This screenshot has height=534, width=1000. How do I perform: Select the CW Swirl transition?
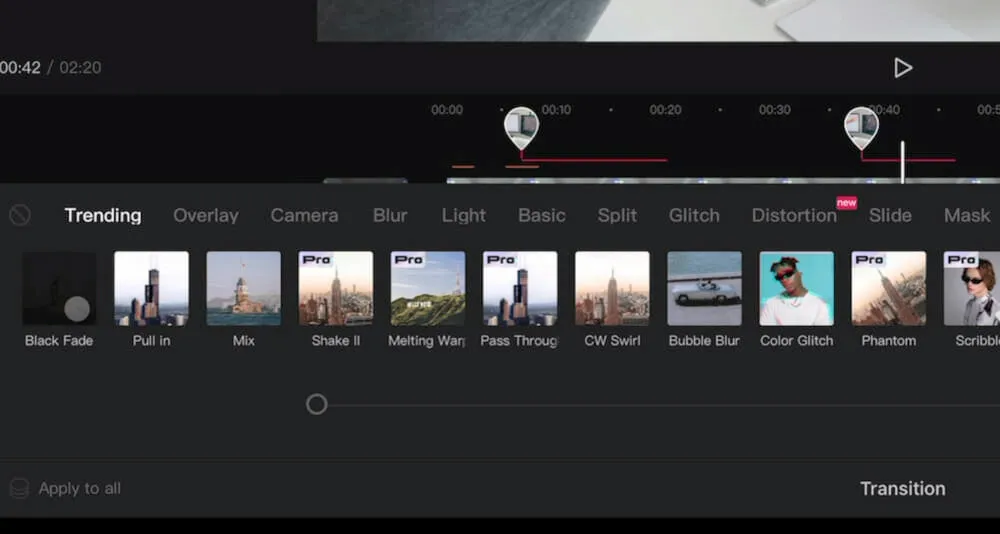(x=611, y=289)
